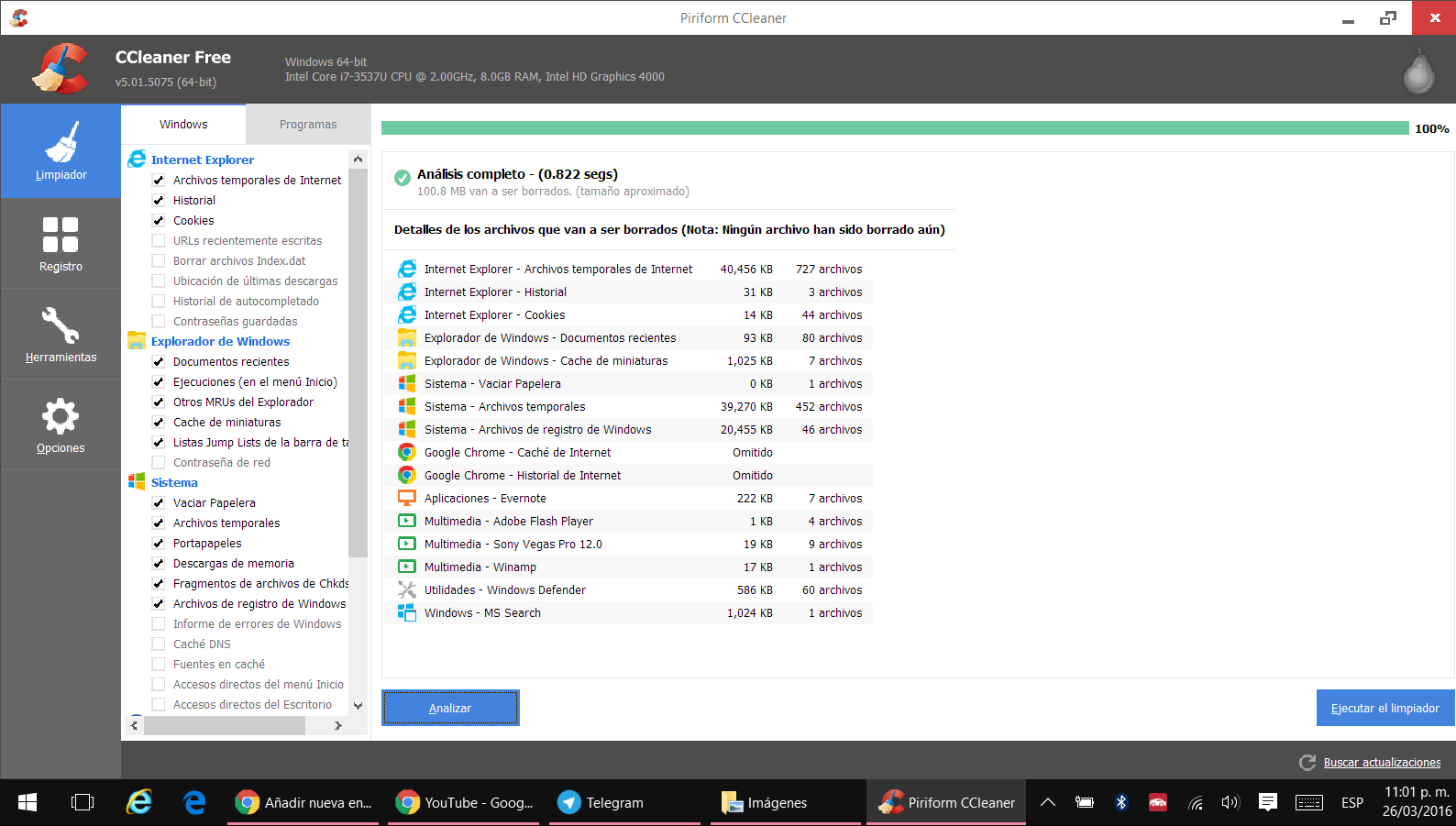Uncheck Cache de miniaturas
Screen dimensions: 1456x826
tap(159, 422)
